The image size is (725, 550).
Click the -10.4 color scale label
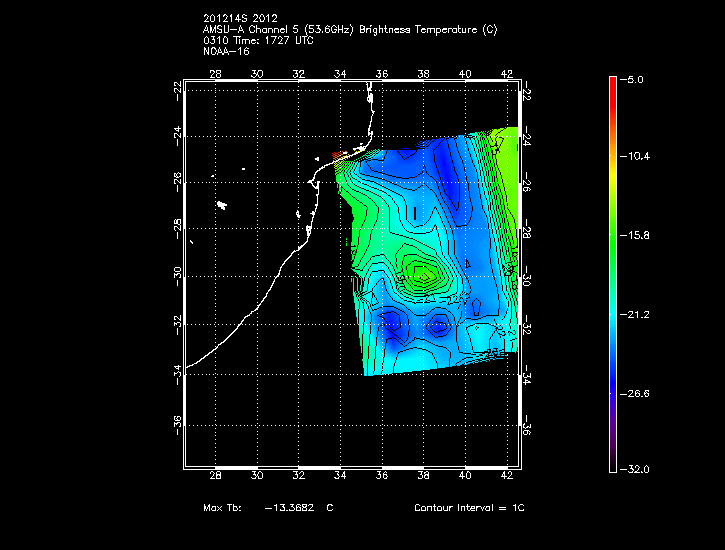pyautogui.click(x=638, y=157)
